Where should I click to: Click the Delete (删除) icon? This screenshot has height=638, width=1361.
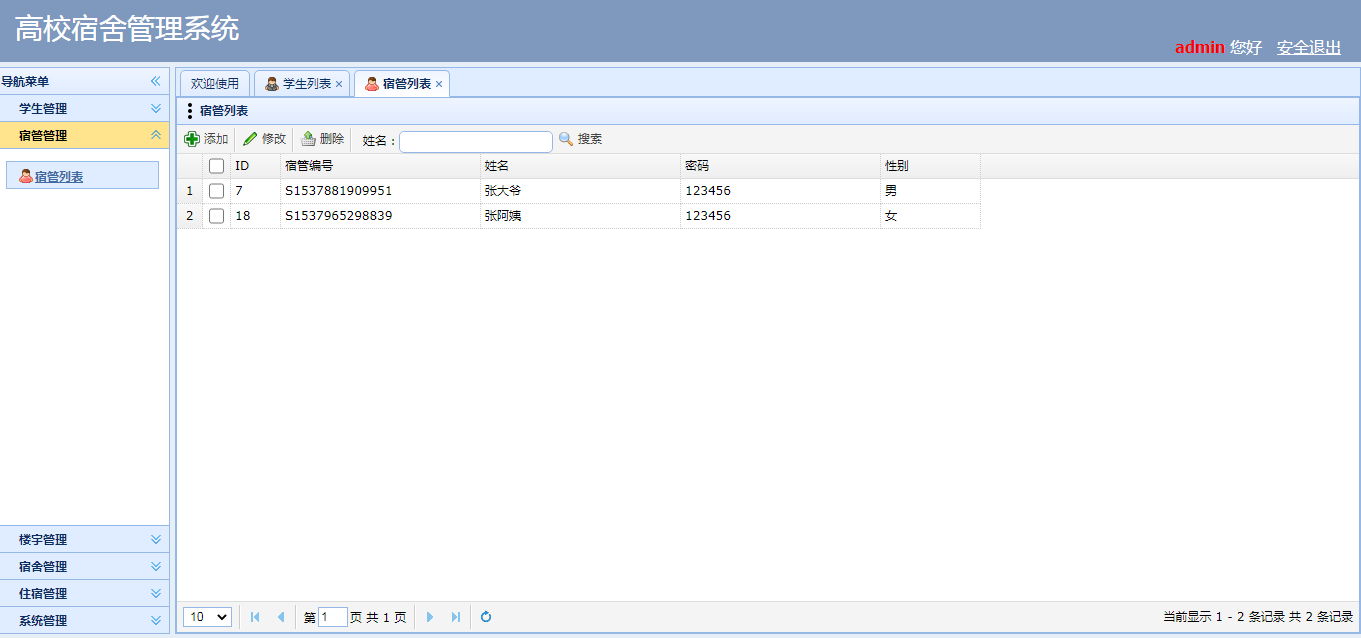308,139
